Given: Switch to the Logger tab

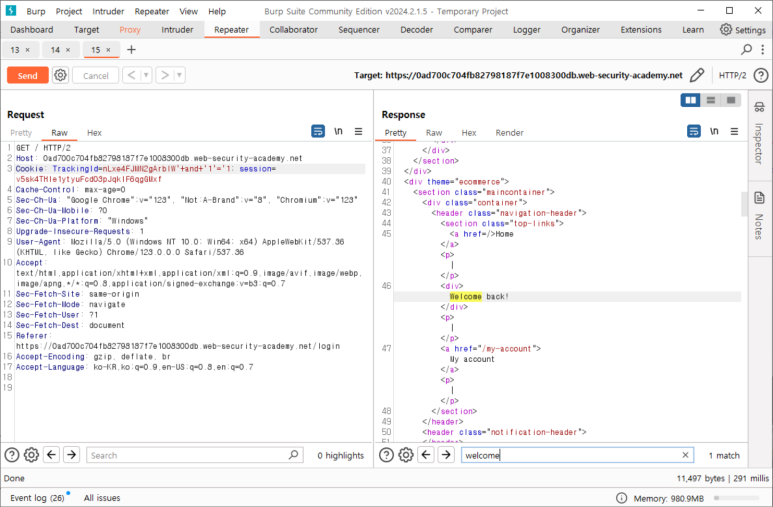Looking at the screenshot, I should point(527,30).
